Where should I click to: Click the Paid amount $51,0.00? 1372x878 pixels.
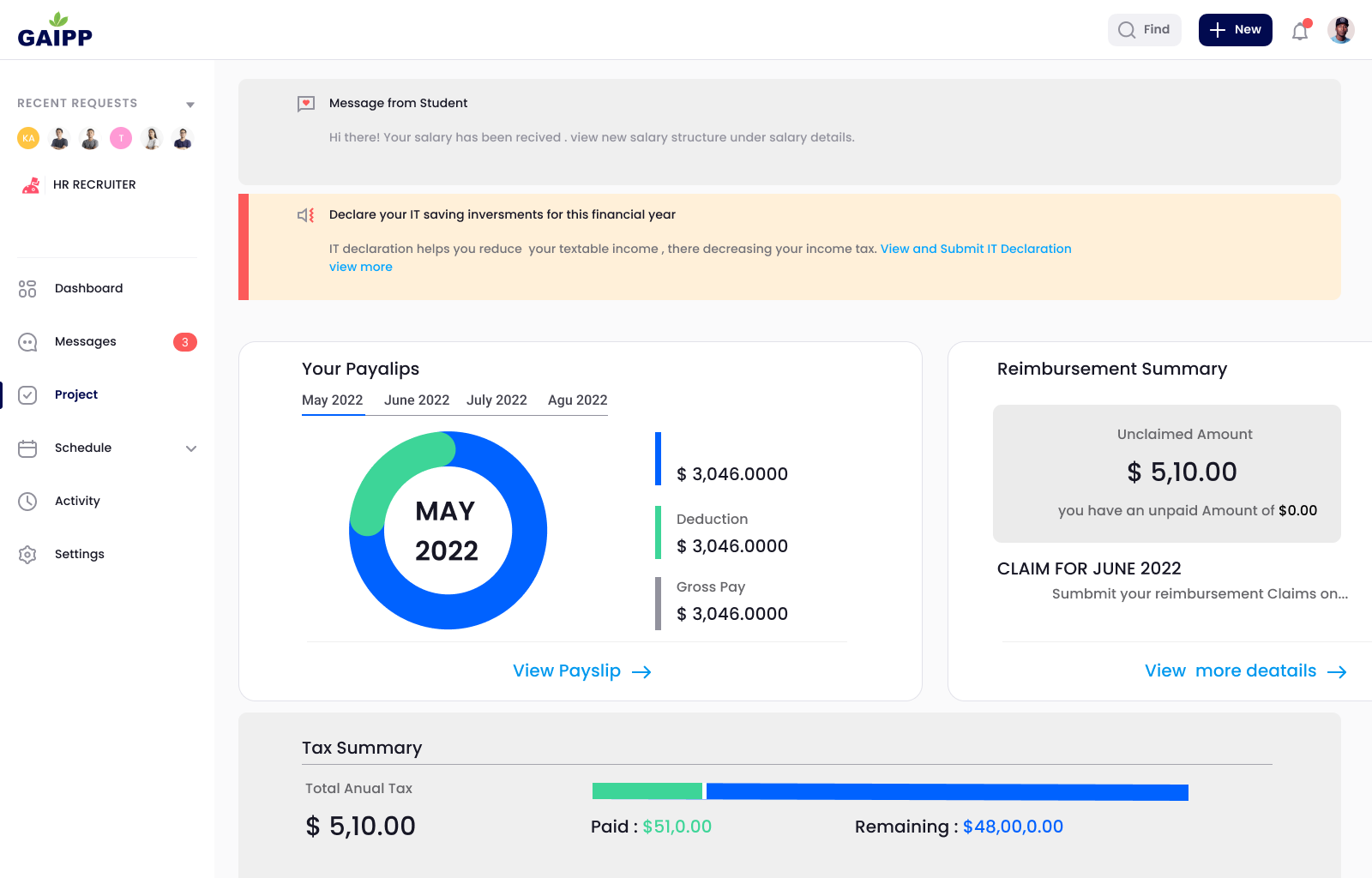pyautogui.click(x=677, y=827)
